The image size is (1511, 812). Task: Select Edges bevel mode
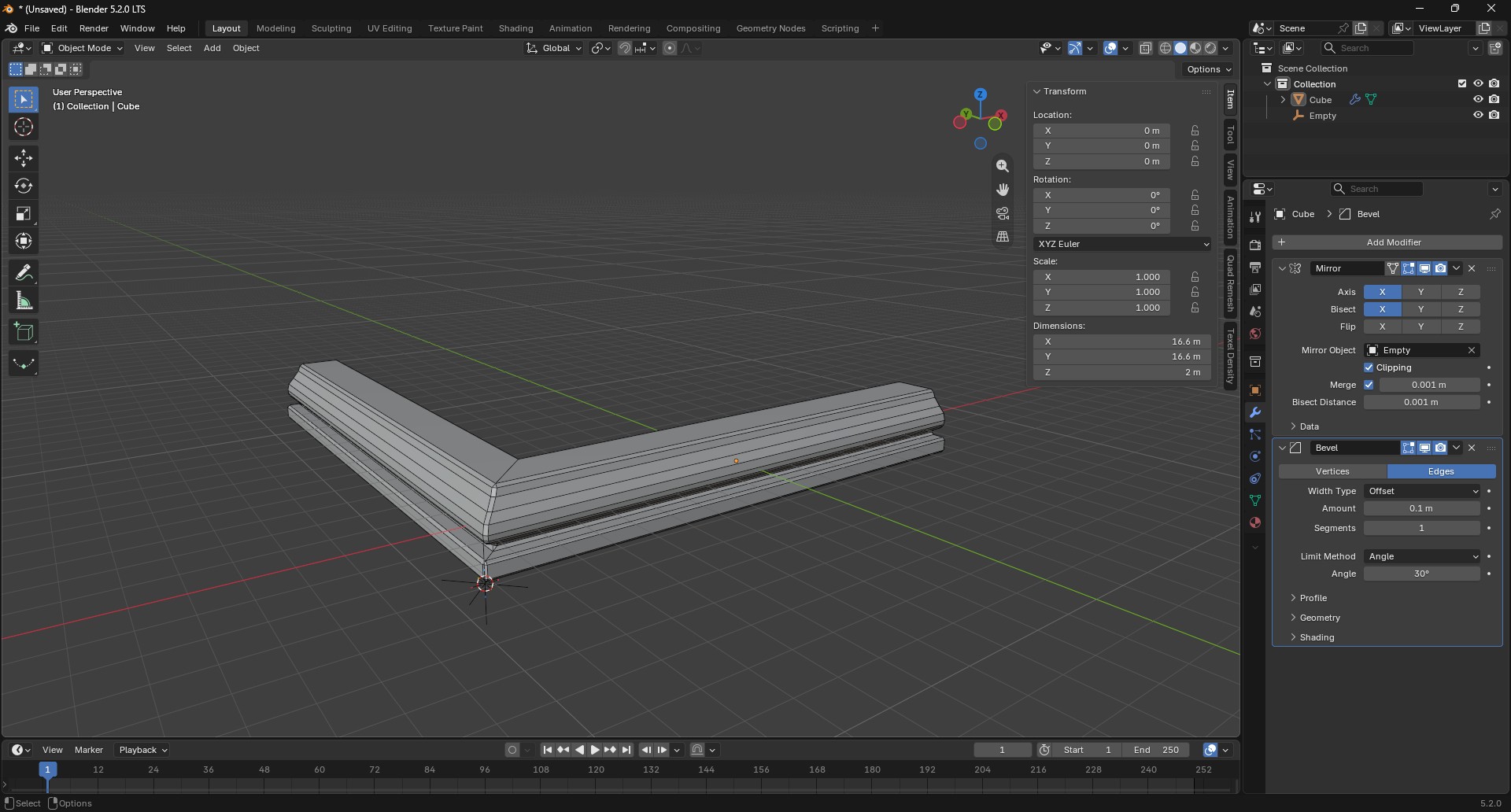coord(1441,471)
